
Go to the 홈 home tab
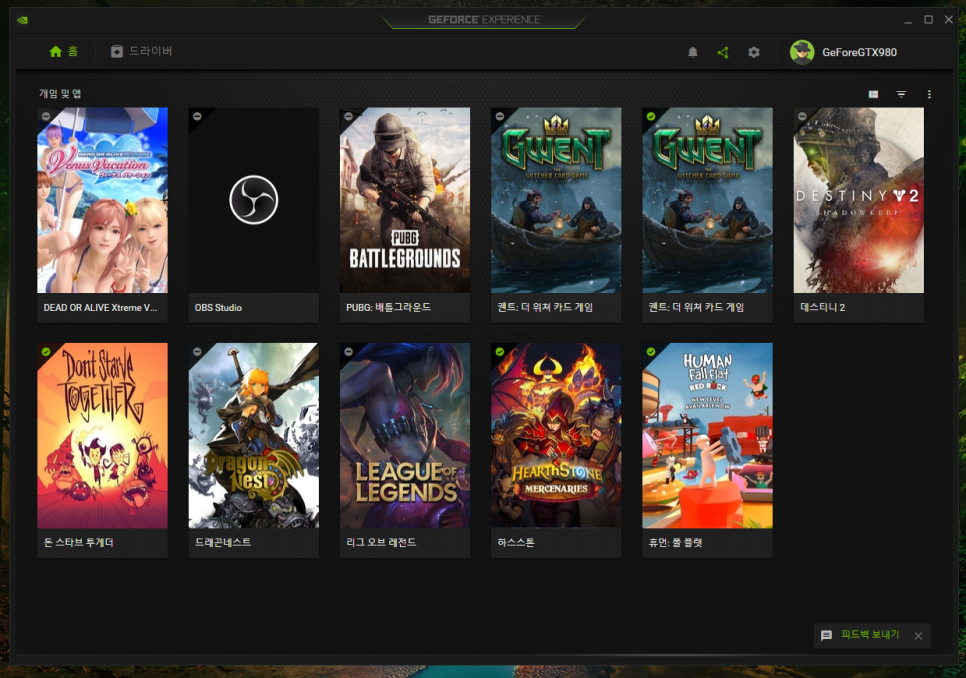(x=63, y=51)
